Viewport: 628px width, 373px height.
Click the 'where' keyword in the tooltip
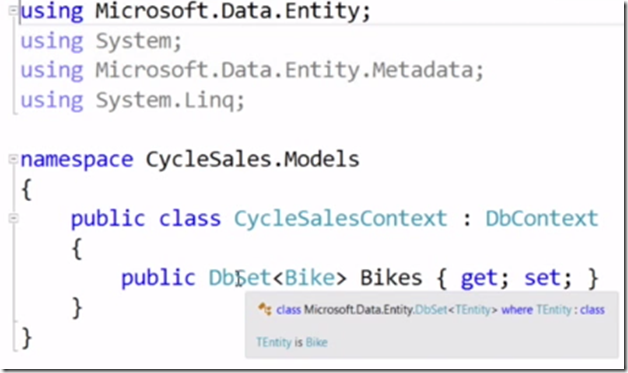coord(517,310)
